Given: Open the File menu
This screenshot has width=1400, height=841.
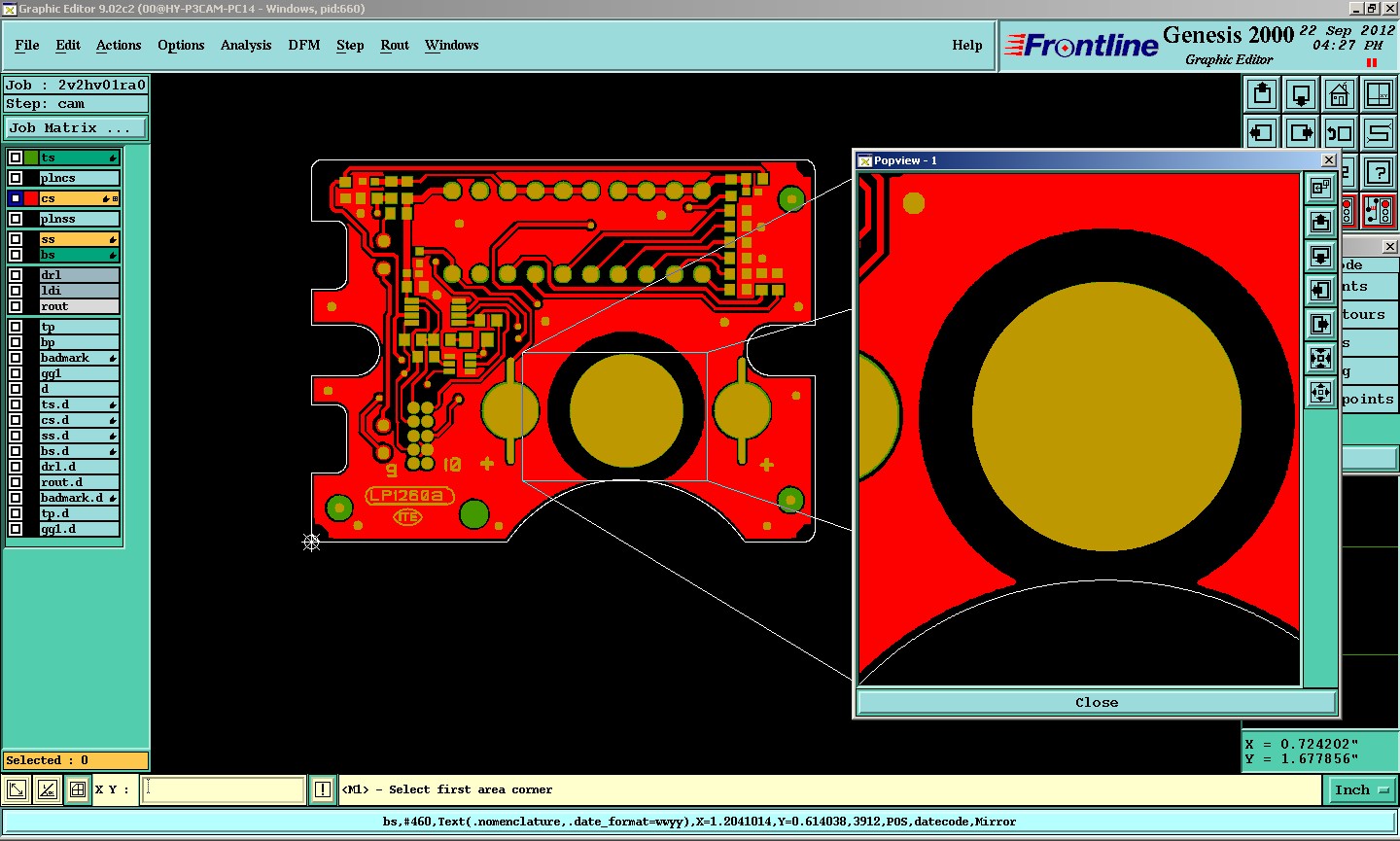Looking at the screenshot, I should click(x=27, y=45).
